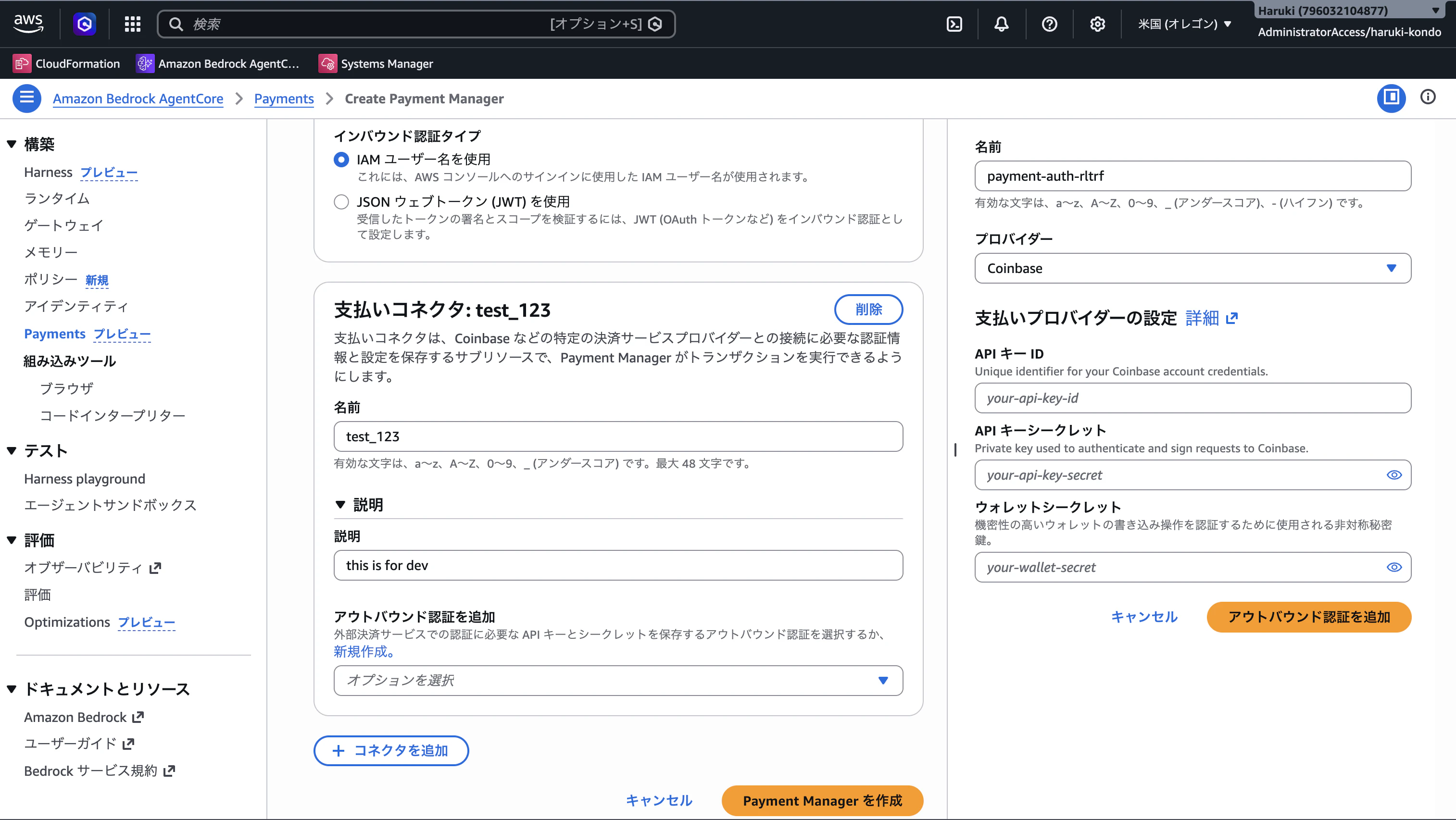Open the info panel icon
1456x820 pixels.
coord(1428,97)
